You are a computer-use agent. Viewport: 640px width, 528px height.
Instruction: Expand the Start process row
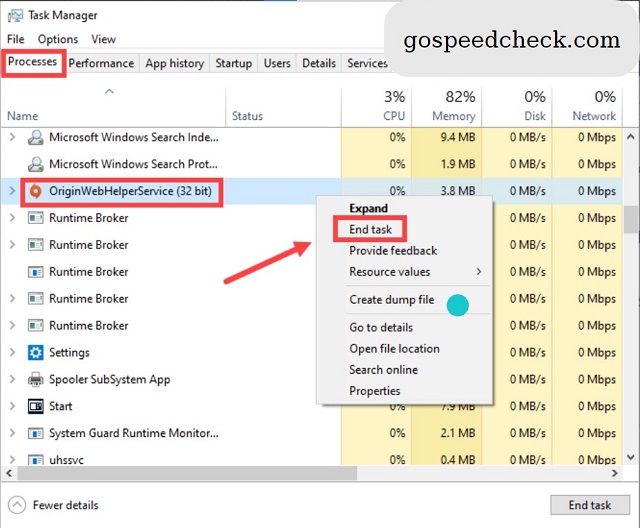[x=12, y=406]
